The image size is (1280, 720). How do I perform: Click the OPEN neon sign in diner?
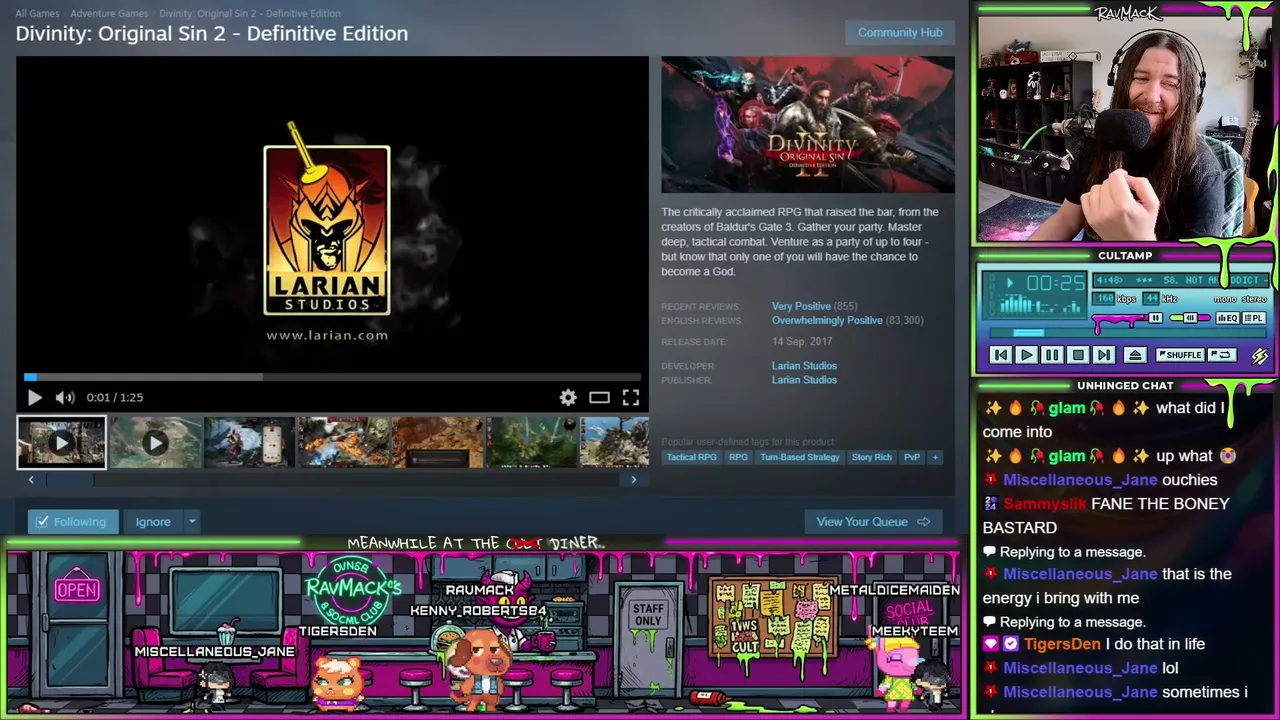click(x=77, y=589)
